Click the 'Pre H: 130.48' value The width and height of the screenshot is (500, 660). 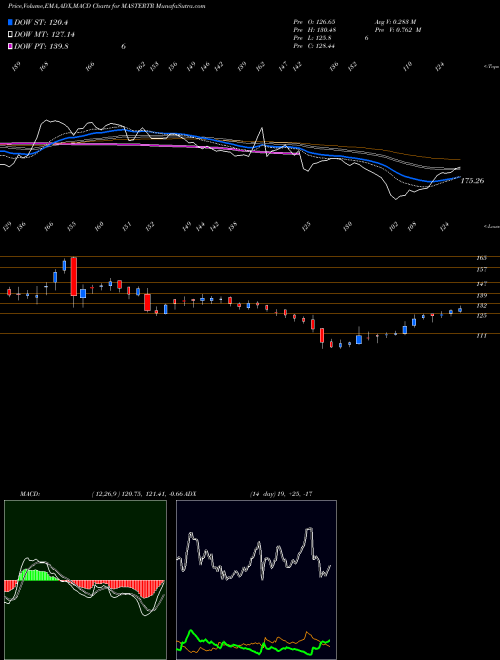pos(314,30)
